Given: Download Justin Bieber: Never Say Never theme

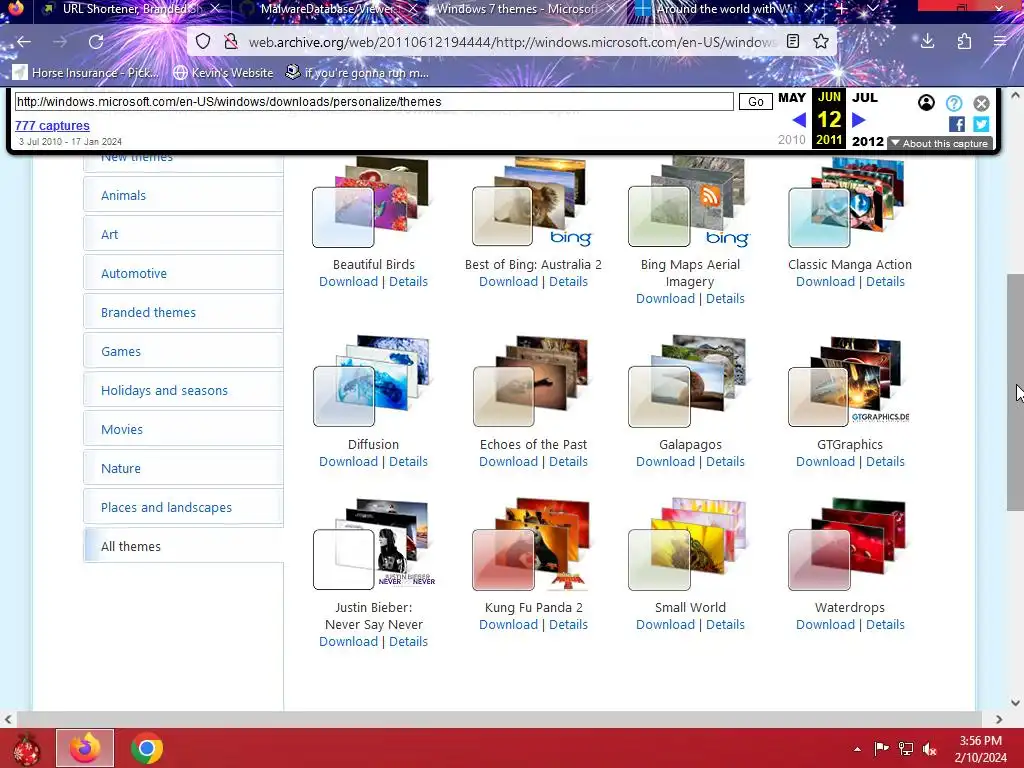Looking at the screenshot, I should point(348,642).
